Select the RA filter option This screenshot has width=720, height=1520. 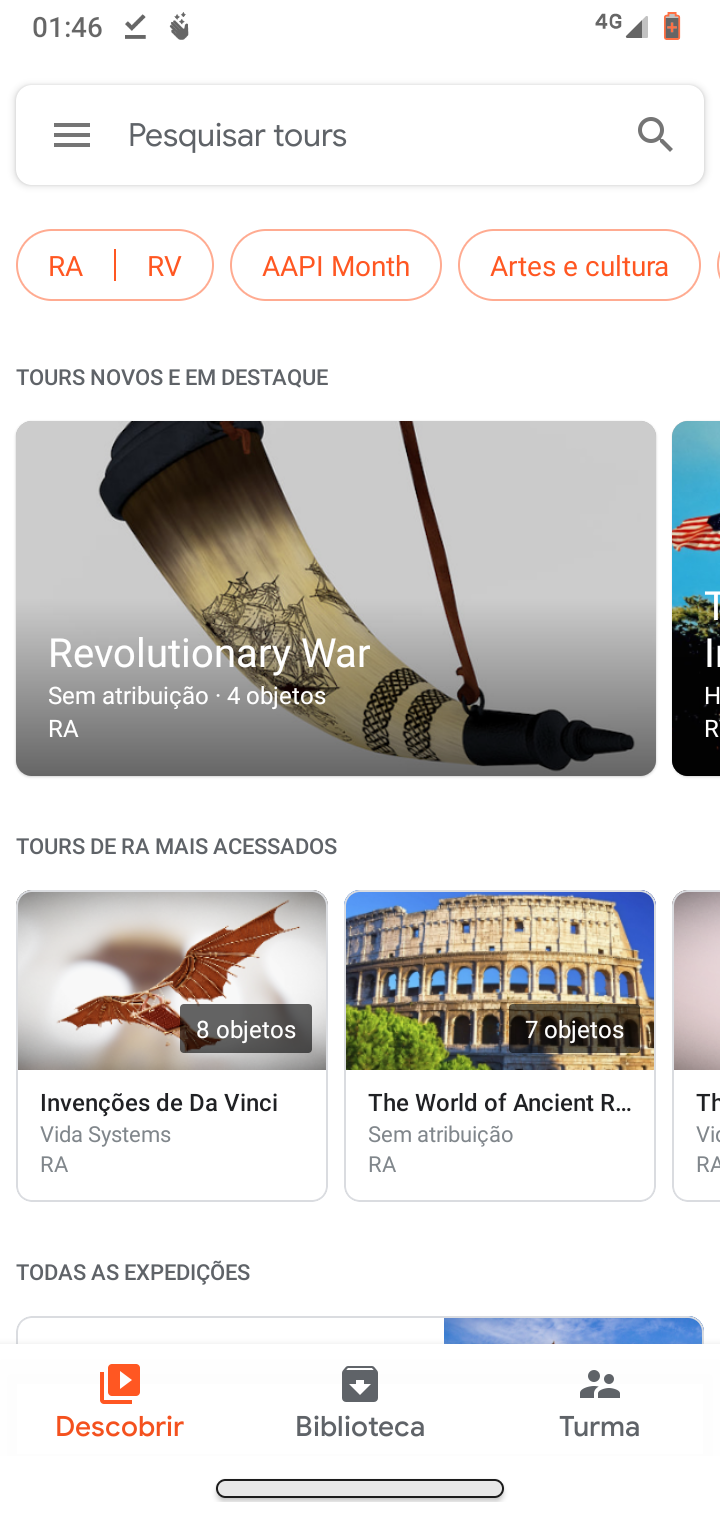tap(66, 266)
